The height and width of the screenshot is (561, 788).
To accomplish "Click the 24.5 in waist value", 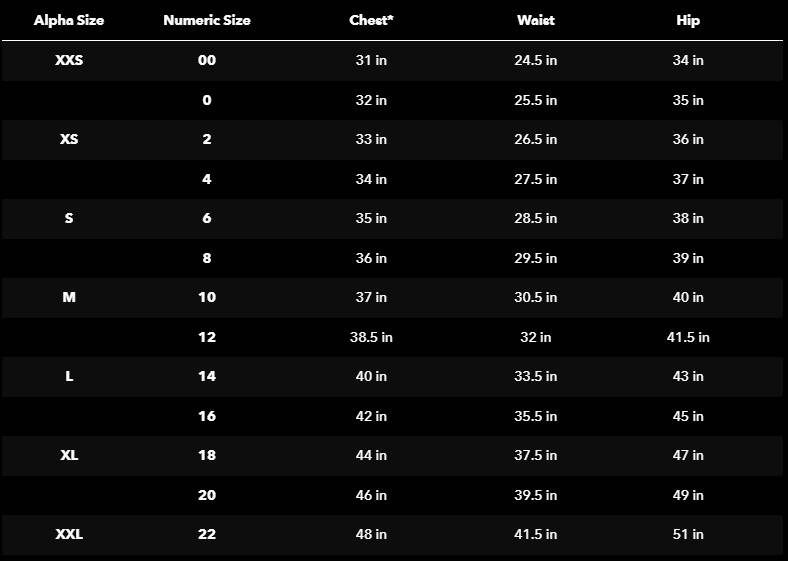I will [x=536, y=60].
